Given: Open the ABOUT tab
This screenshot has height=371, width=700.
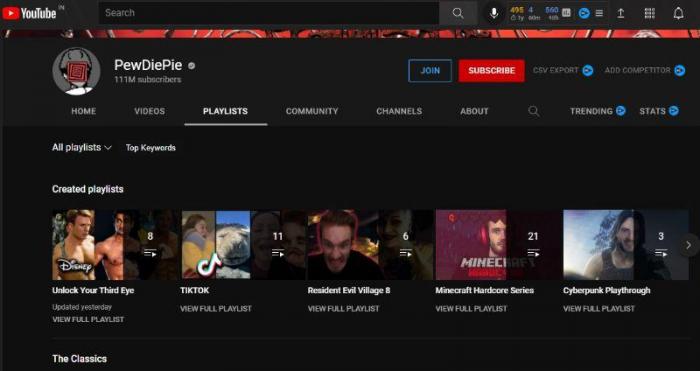Looking at the screenshot, I should 474,111.
